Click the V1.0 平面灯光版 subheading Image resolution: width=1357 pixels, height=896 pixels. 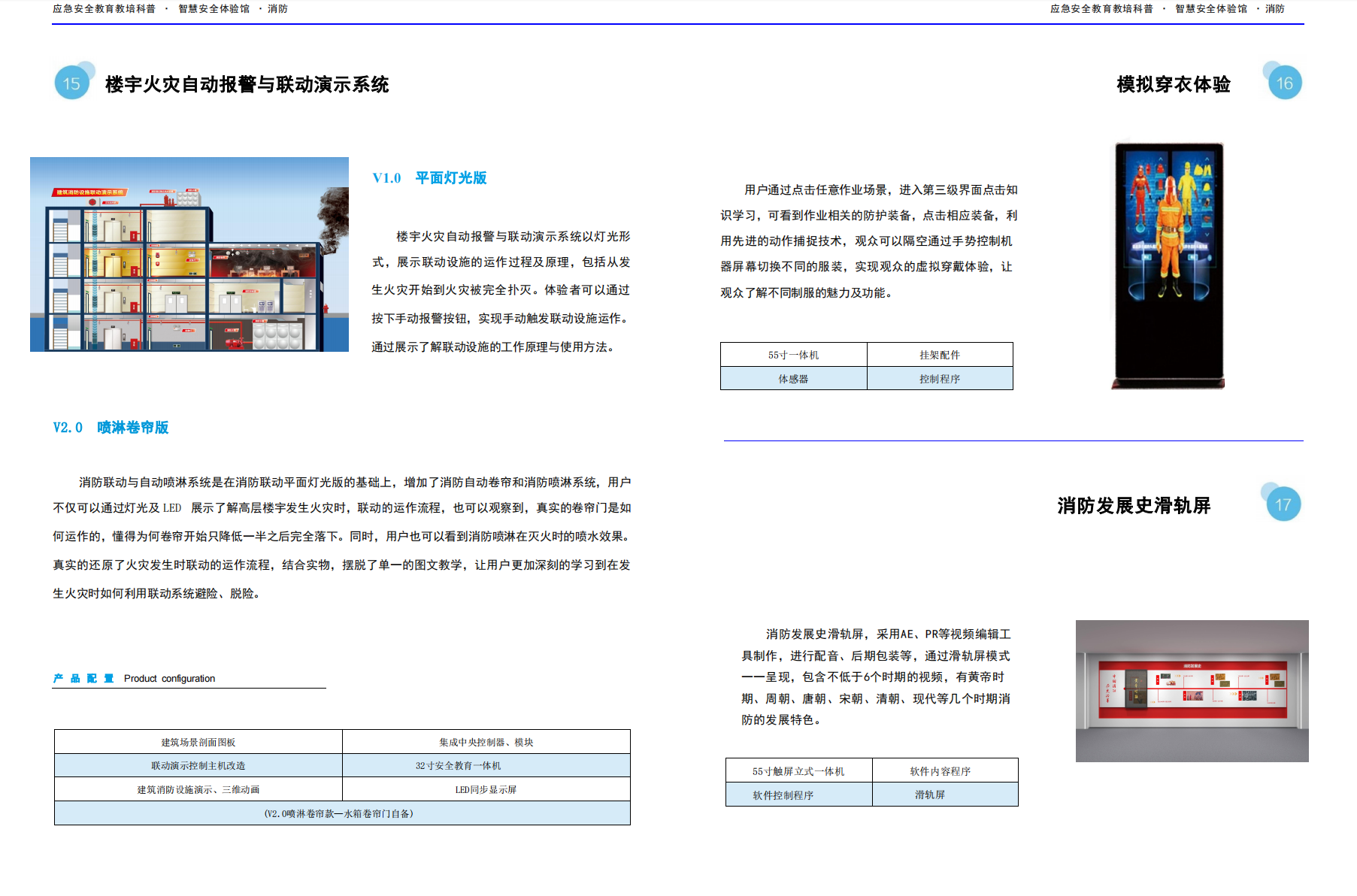click(x=429, y=178)
